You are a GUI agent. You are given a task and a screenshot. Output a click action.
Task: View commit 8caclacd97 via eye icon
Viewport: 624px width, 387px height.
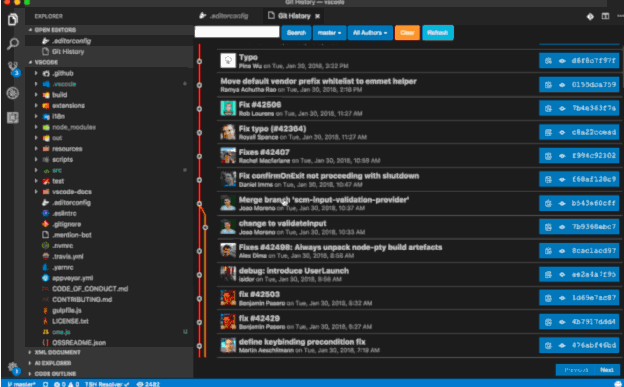click(562, 250)
